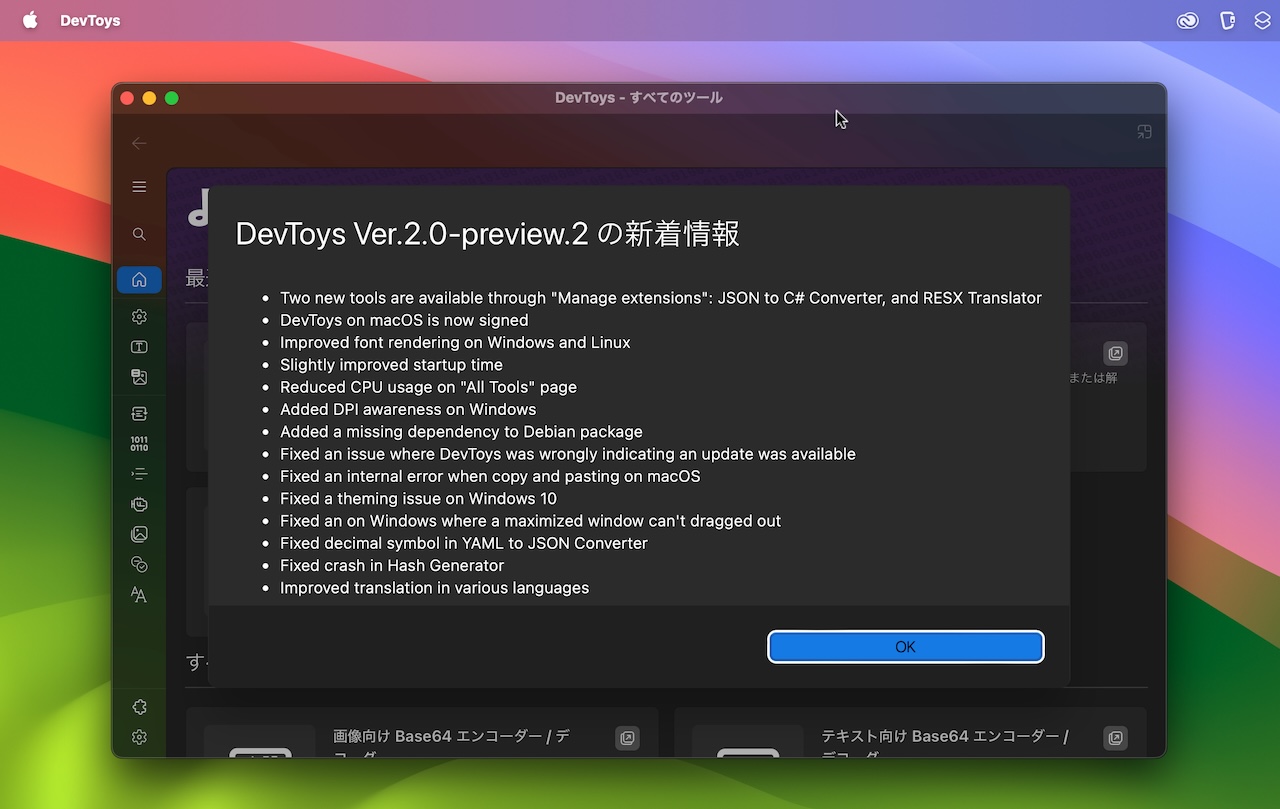Open the テキスト向け Base64 エンコーダー card

click(x=910, y=732)
